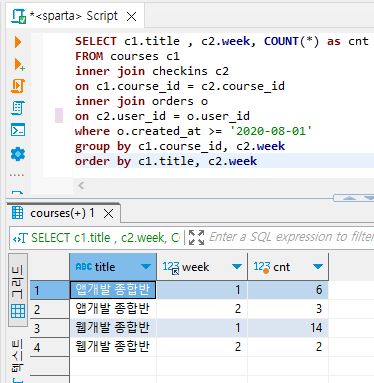374x383 pixels.
Task: Select row number 3 header
Action: (x=49, y=328)
